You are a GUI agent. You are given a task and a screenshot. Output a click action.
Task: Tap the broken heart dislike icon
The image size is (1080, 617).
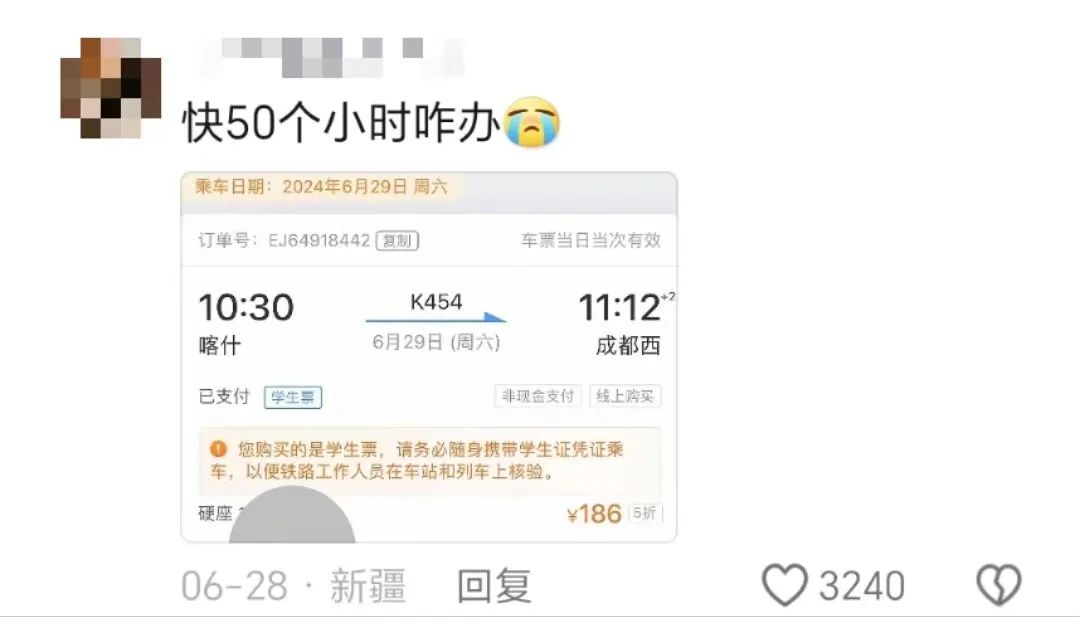pyautogui.click(x=999, y=585)
